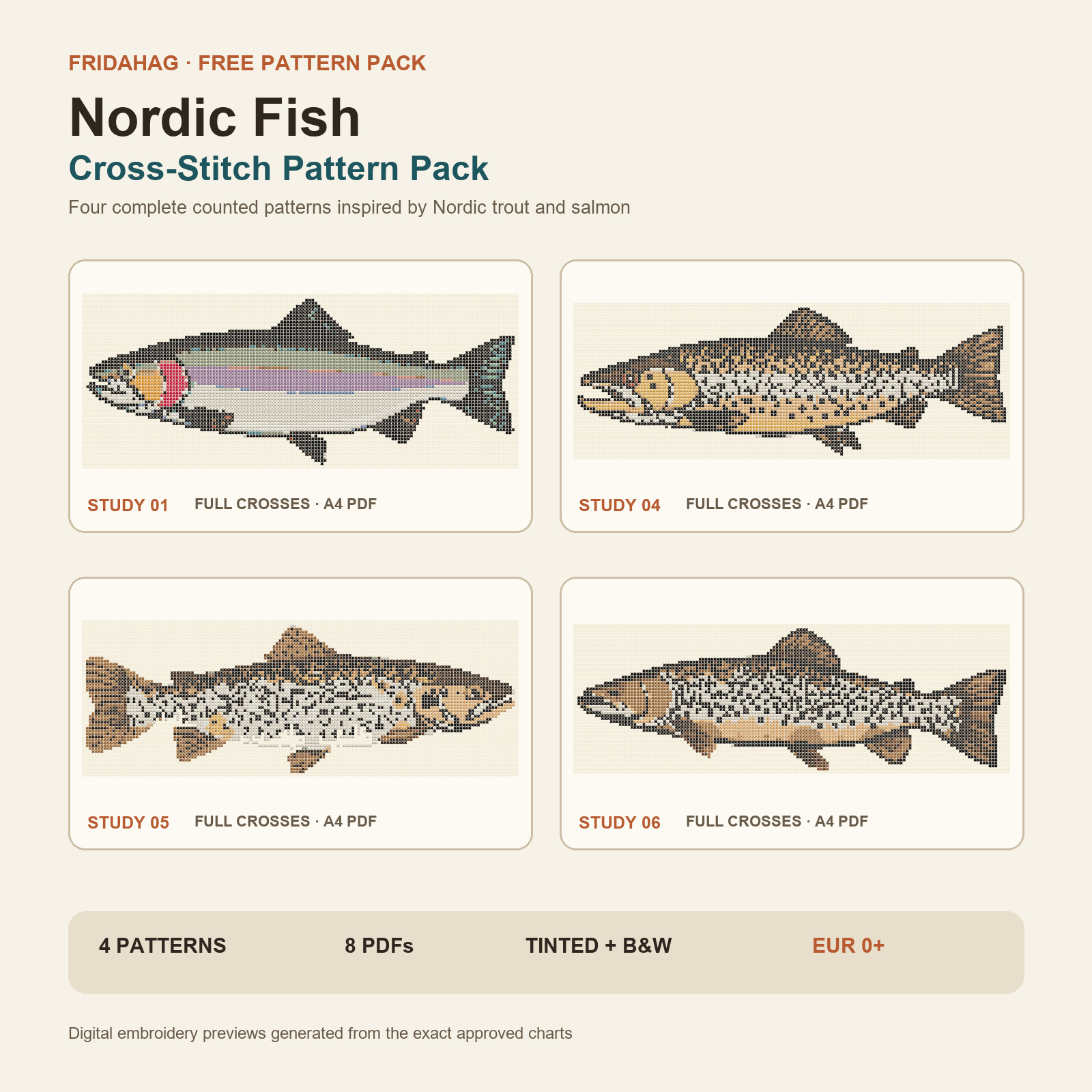Screen dimensions: 1092x1092
Task: Click the digital embroidery previews footnote
Action: (320, 1033)
